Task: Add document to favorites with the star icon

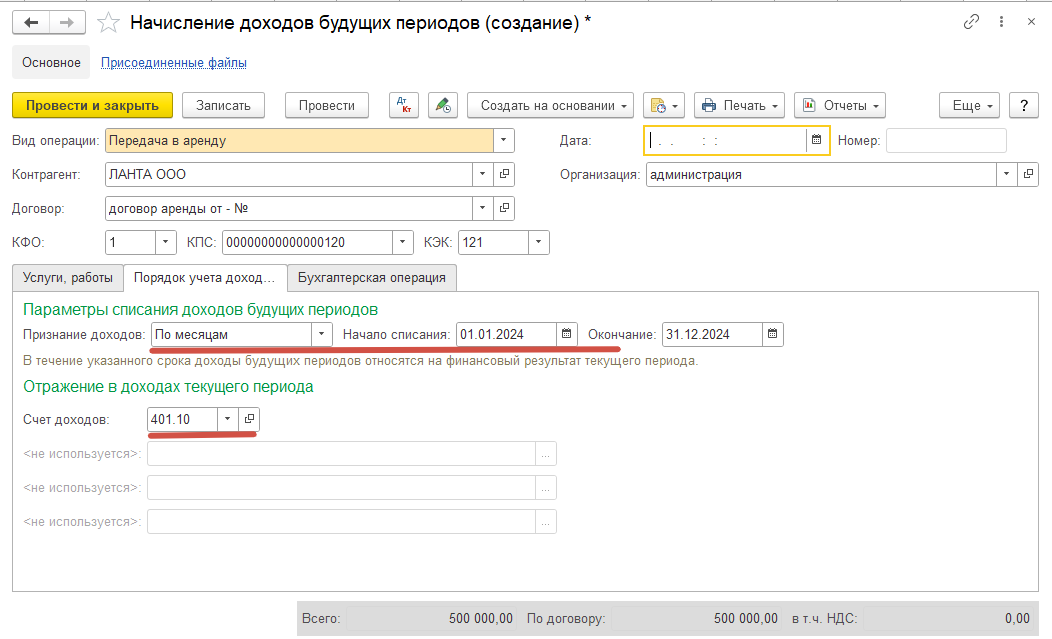Action: 108,23
